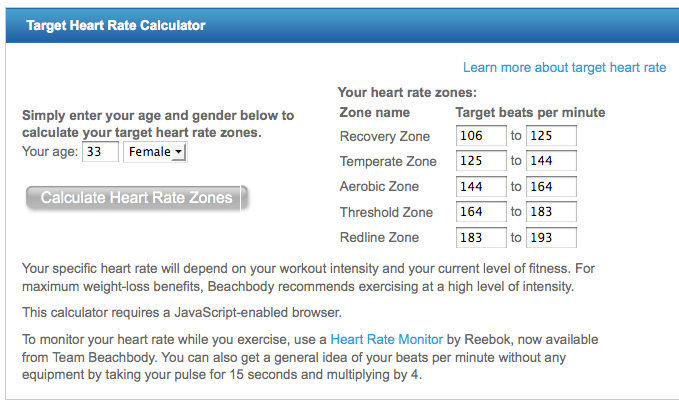Open the Learn more about target heart rate link
The width and height of the screenshot is (679, 403).
pos(564,68)
